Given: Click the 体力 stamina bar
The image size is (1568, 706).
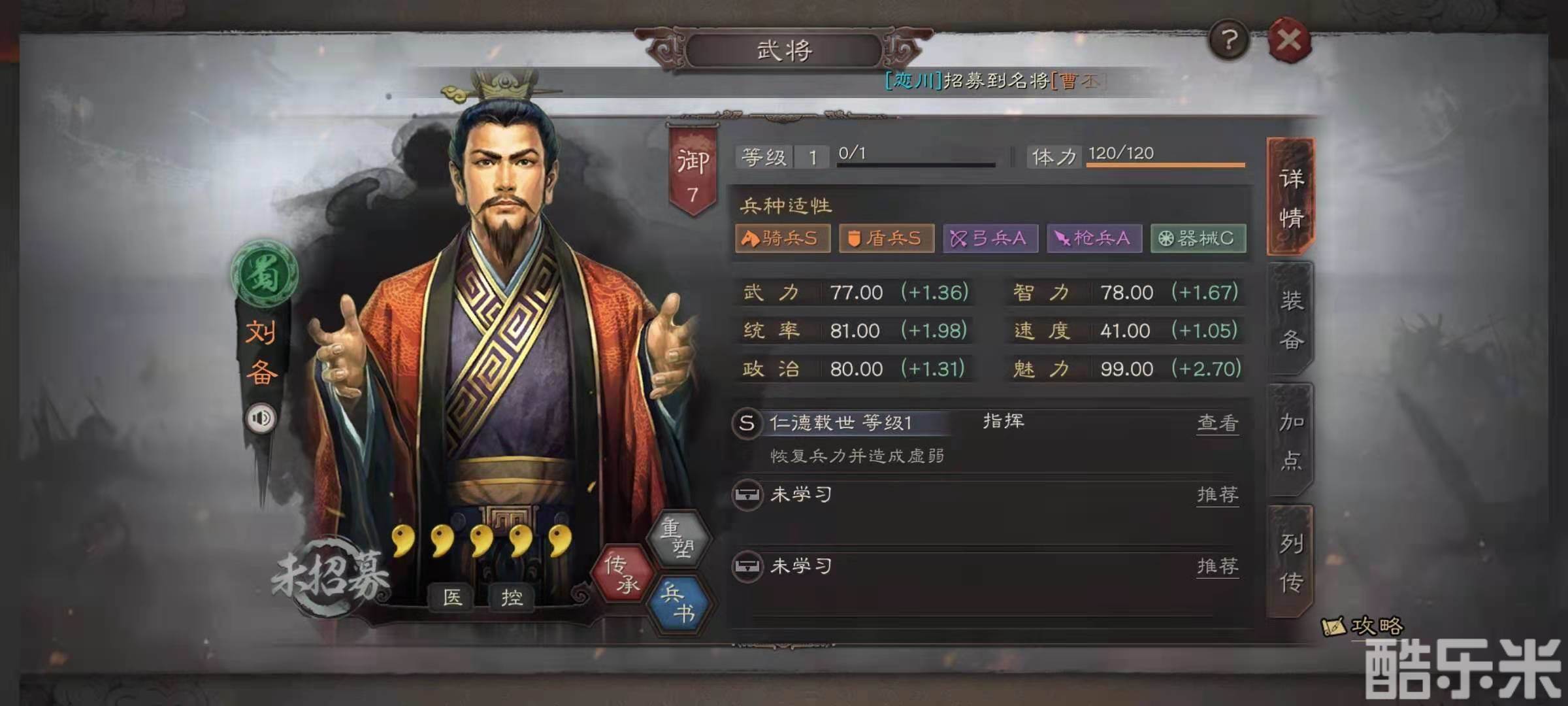Looking at the screenshot, I should click(1166, 165).
